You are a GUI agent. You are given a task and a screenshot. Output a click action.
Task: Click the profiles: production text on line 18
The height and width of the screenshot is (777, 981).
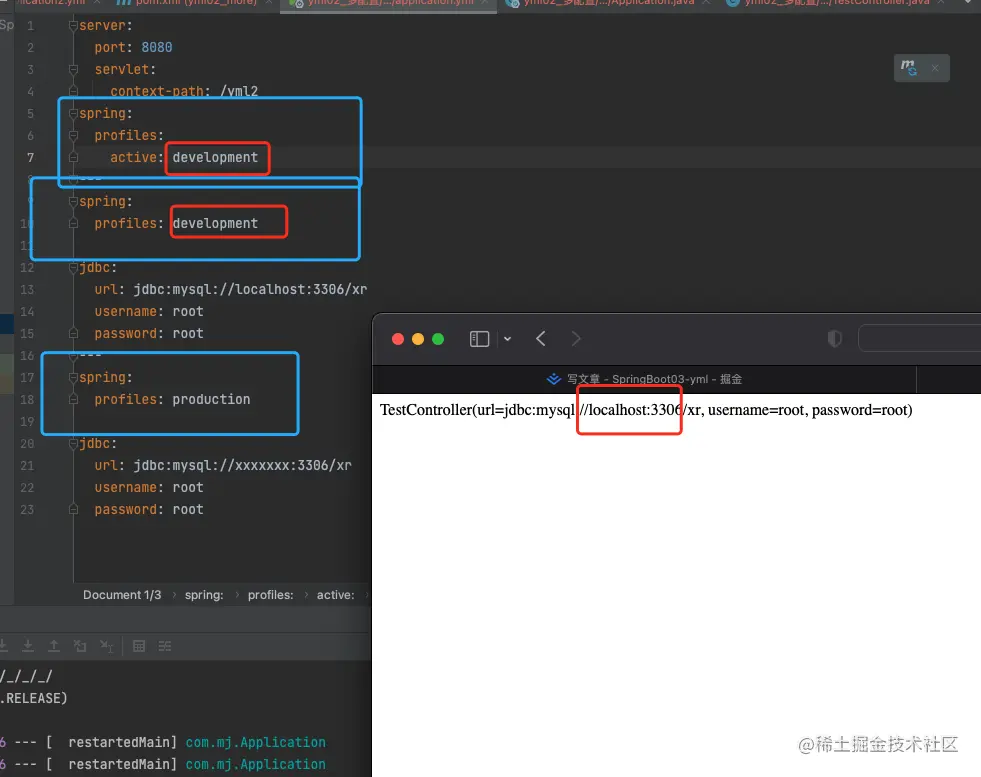[x=172, y=399]
